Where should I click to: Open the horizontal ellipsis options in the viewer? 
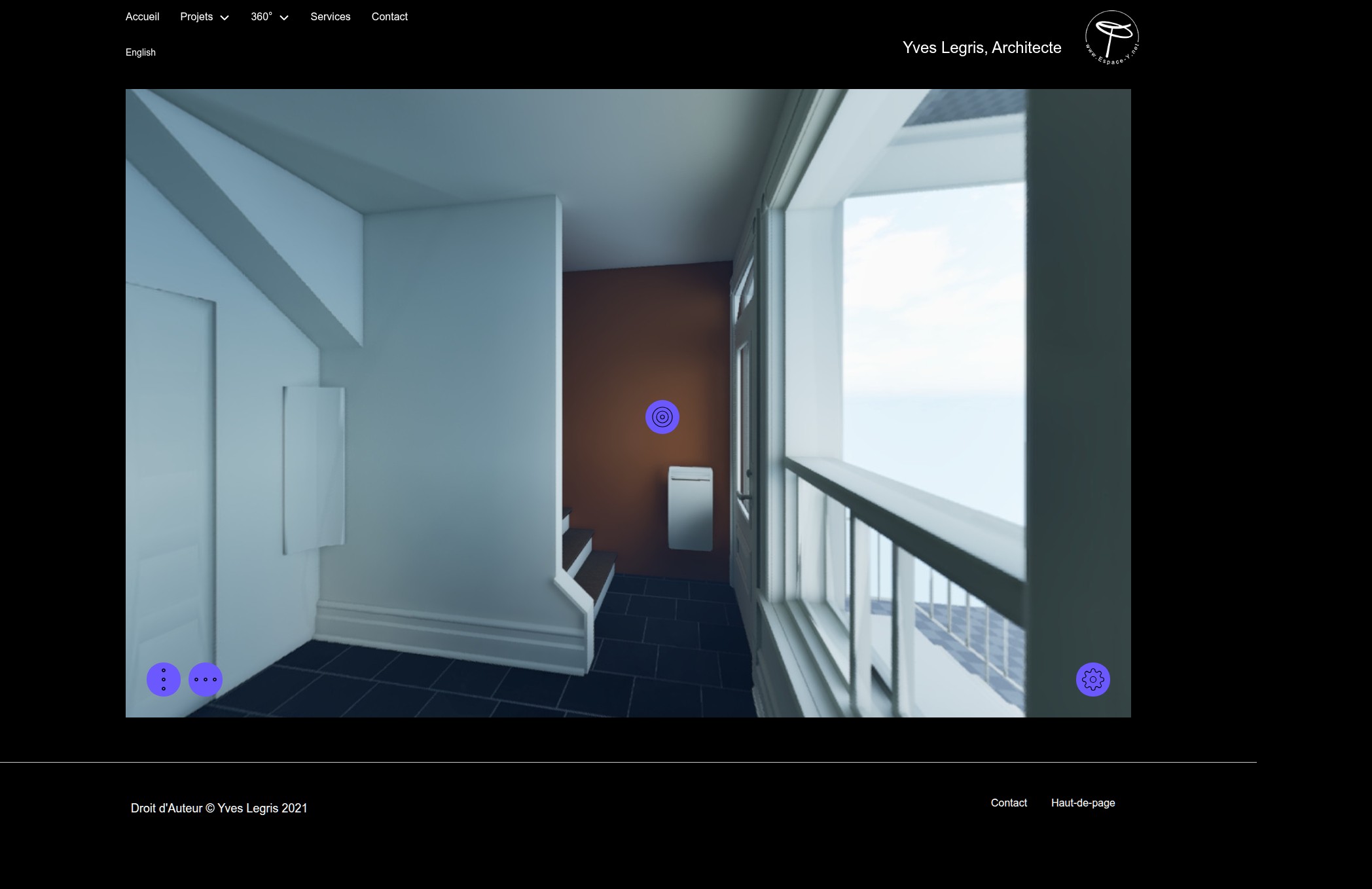[x=206, y=680]
